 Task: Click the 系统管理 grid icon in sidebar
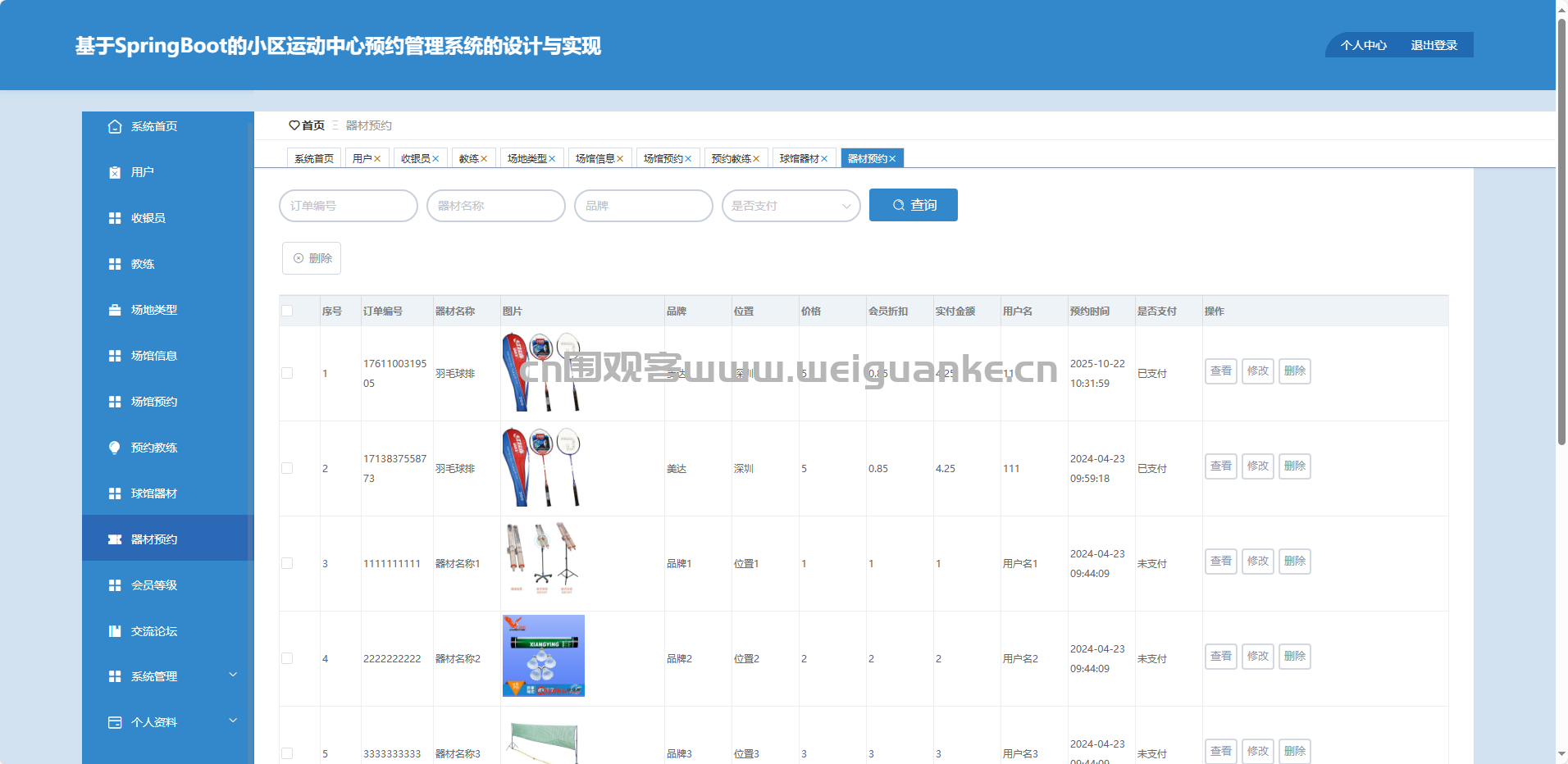click(x=115, y=676)
